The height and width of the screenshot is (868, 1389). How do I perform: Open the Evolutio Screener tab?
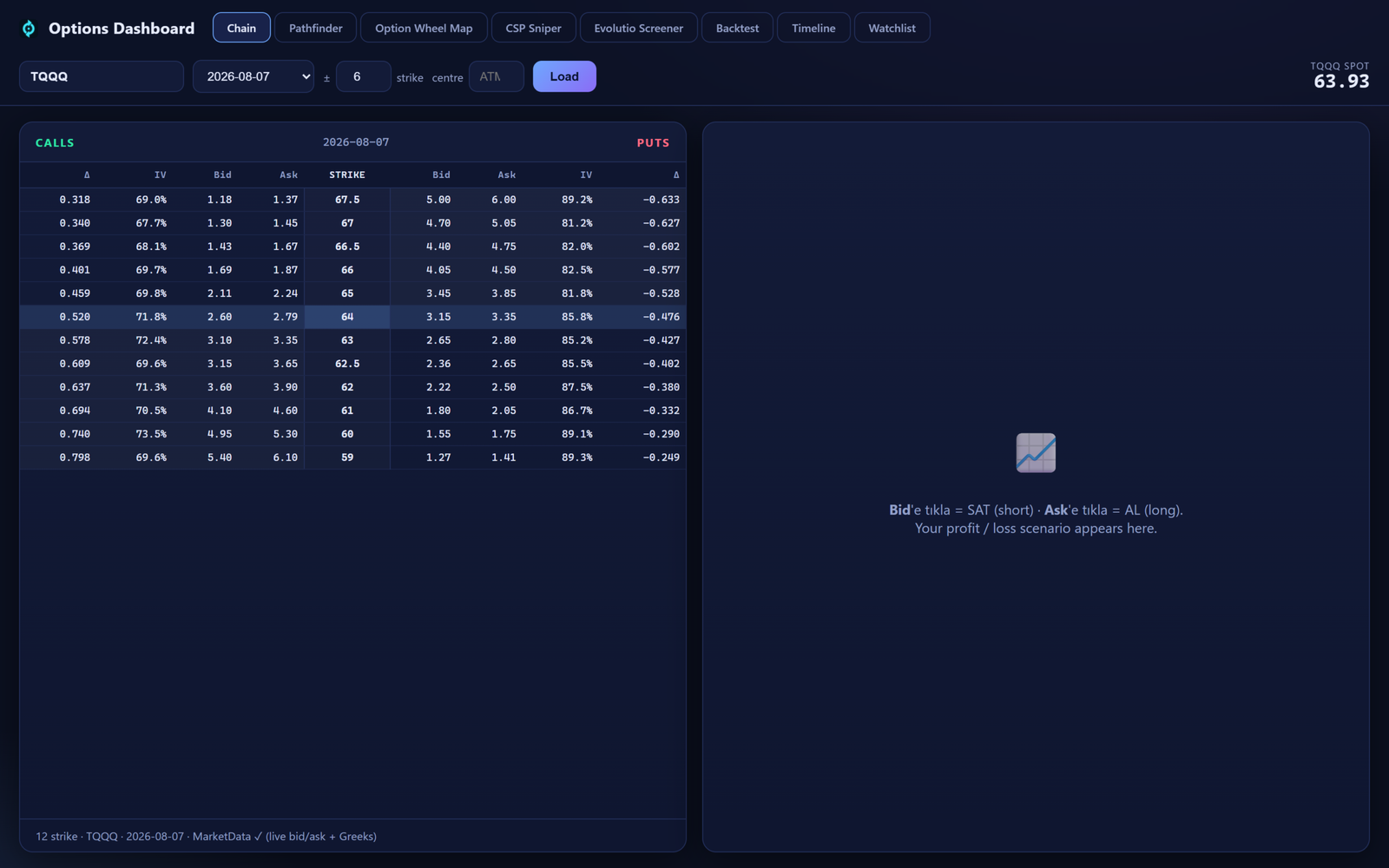(638, 28)
